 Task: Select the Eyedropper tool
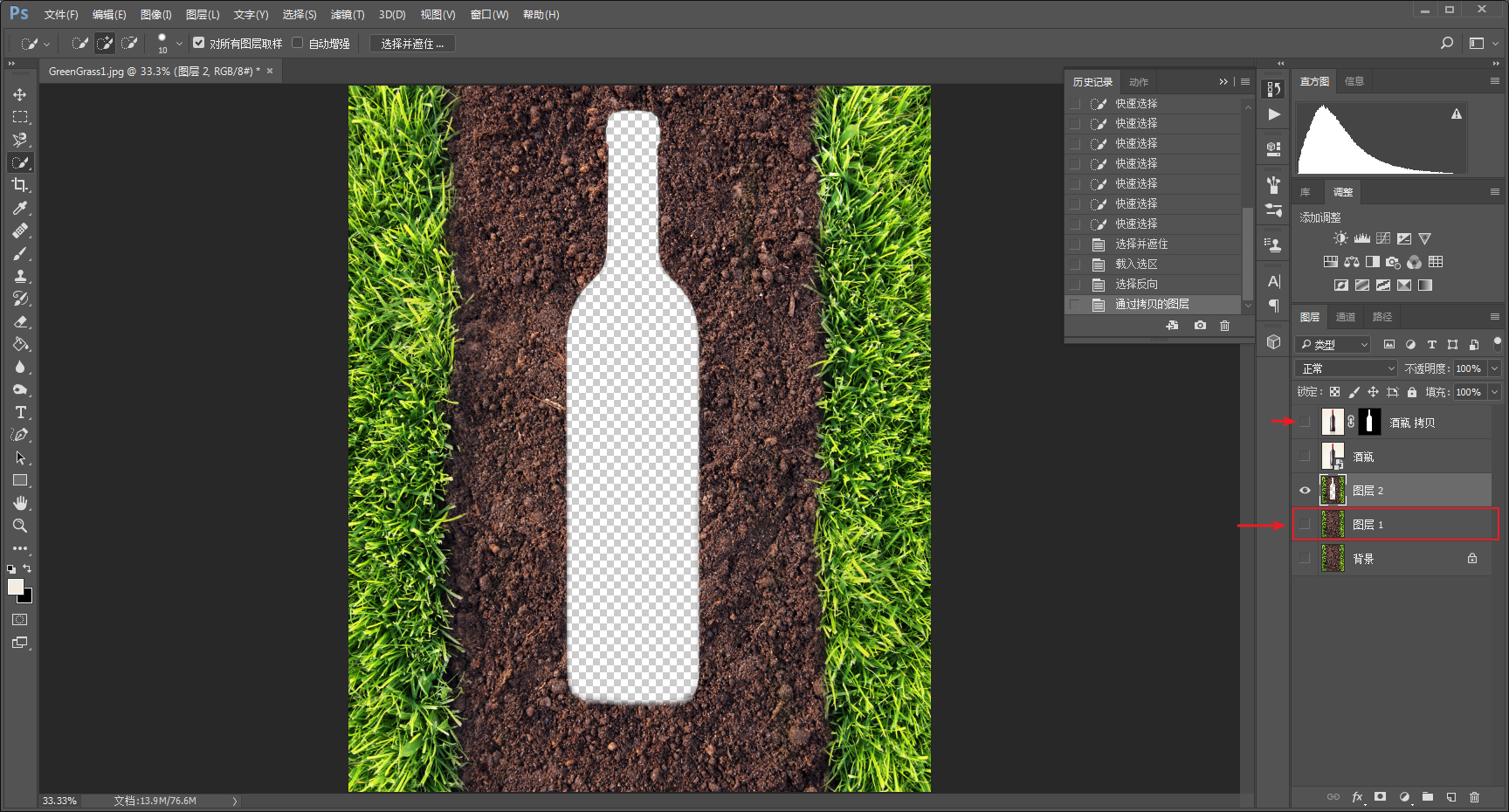(x=20, y=208)
